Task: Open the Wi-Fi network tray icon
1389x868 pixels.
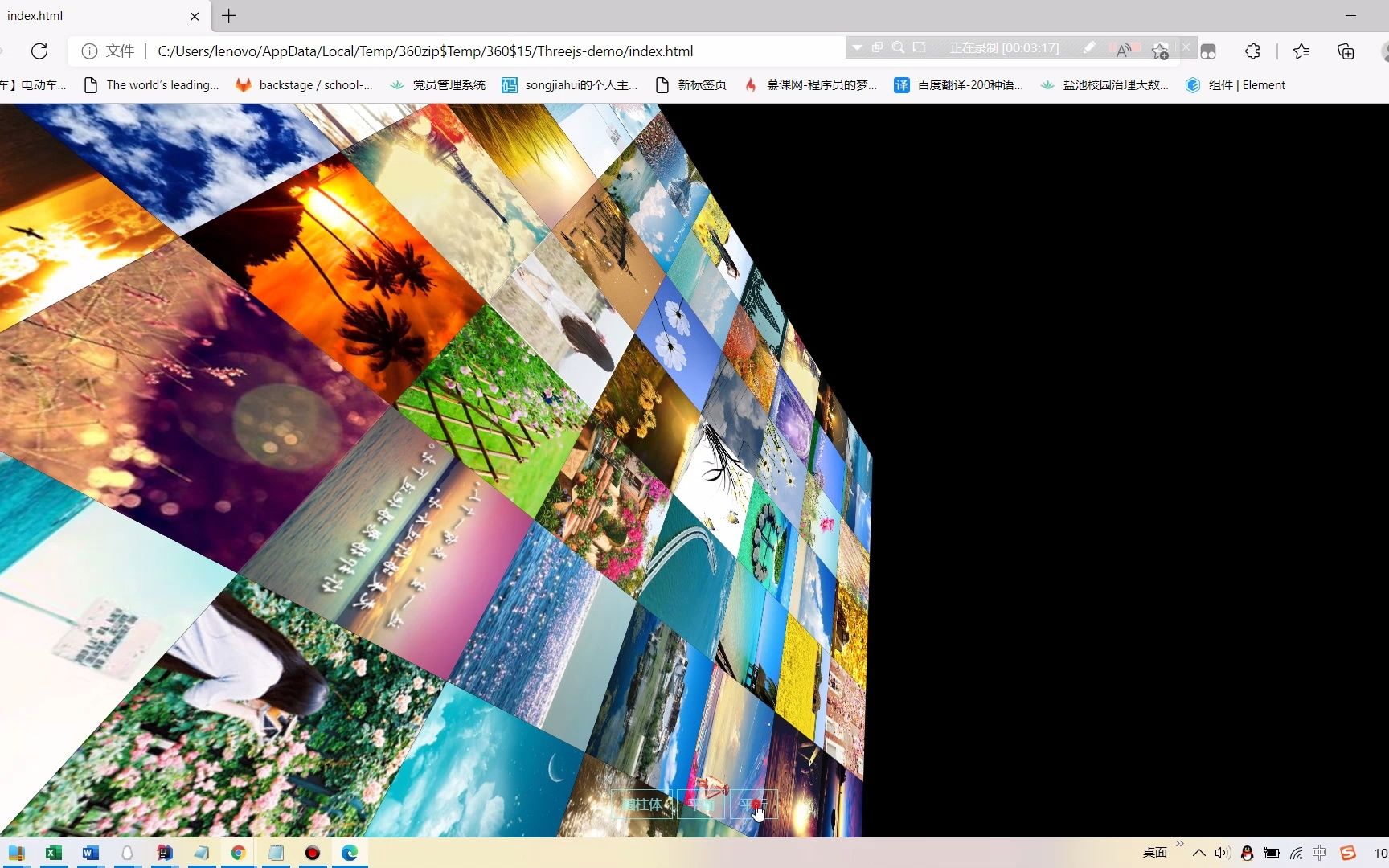Action: click(1296, 853)
